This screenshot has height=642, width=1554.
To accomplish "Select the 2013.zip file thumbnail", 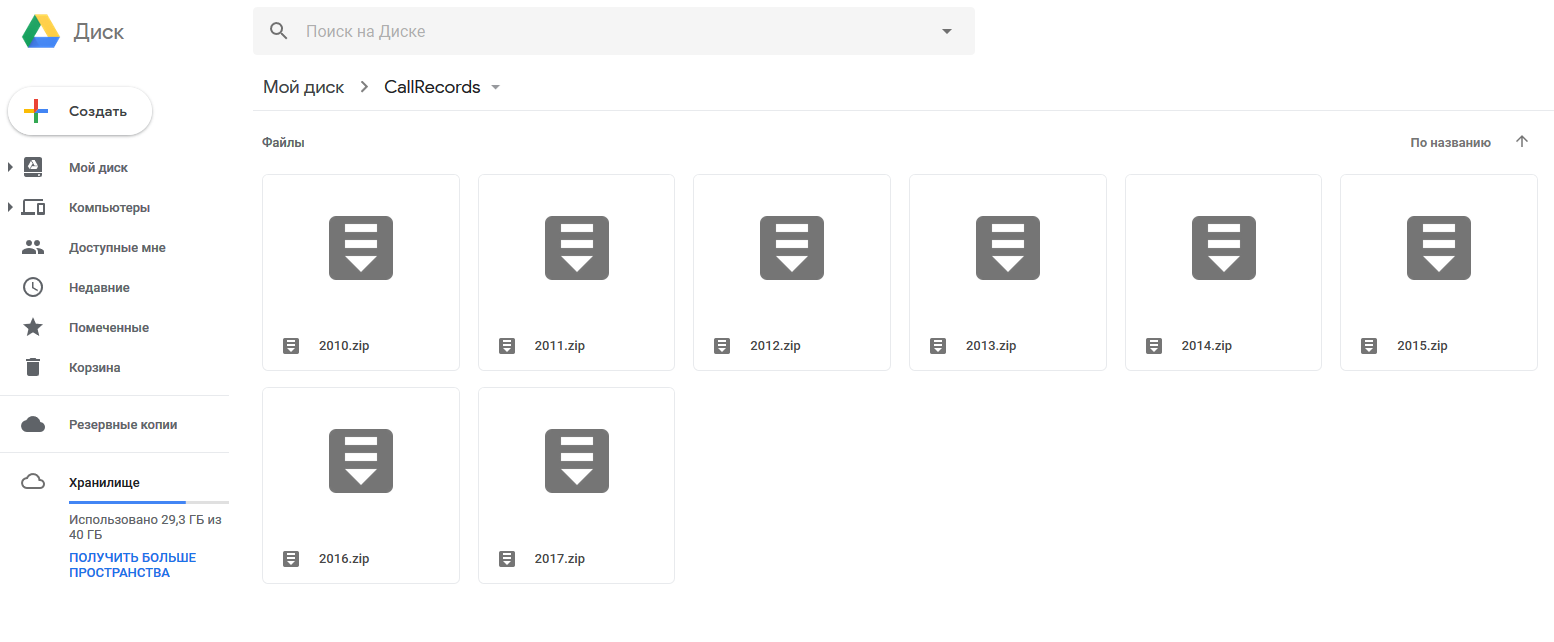I will click(1007, 248).
